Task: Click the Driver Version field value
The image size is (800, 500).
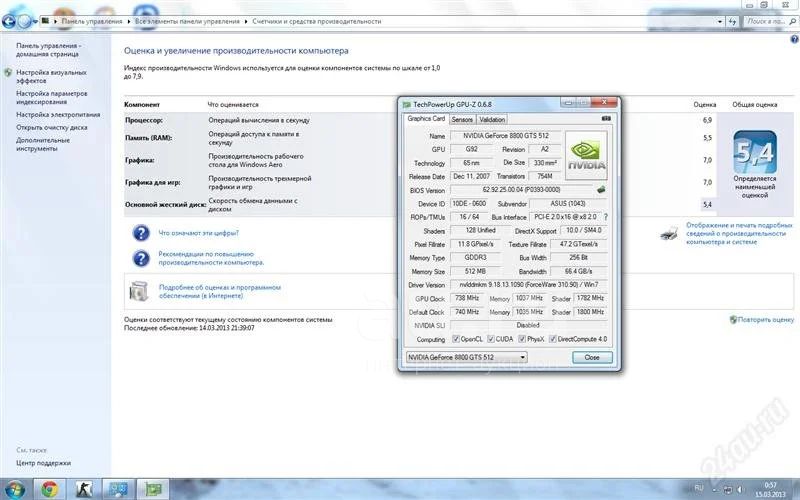Action: coord(529,285)
